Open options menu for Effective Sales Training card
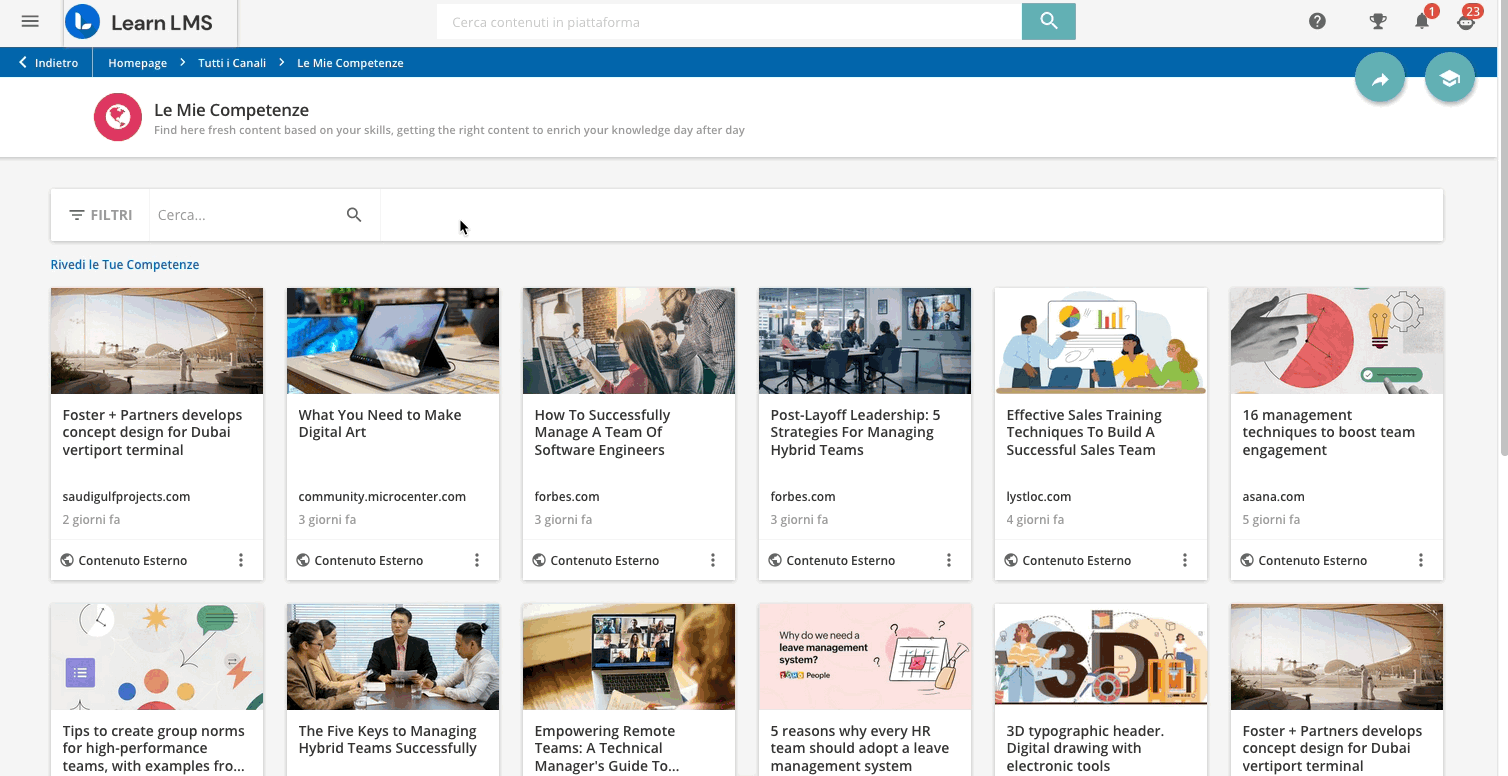The image size is (1508, 776). point(1185,560)
